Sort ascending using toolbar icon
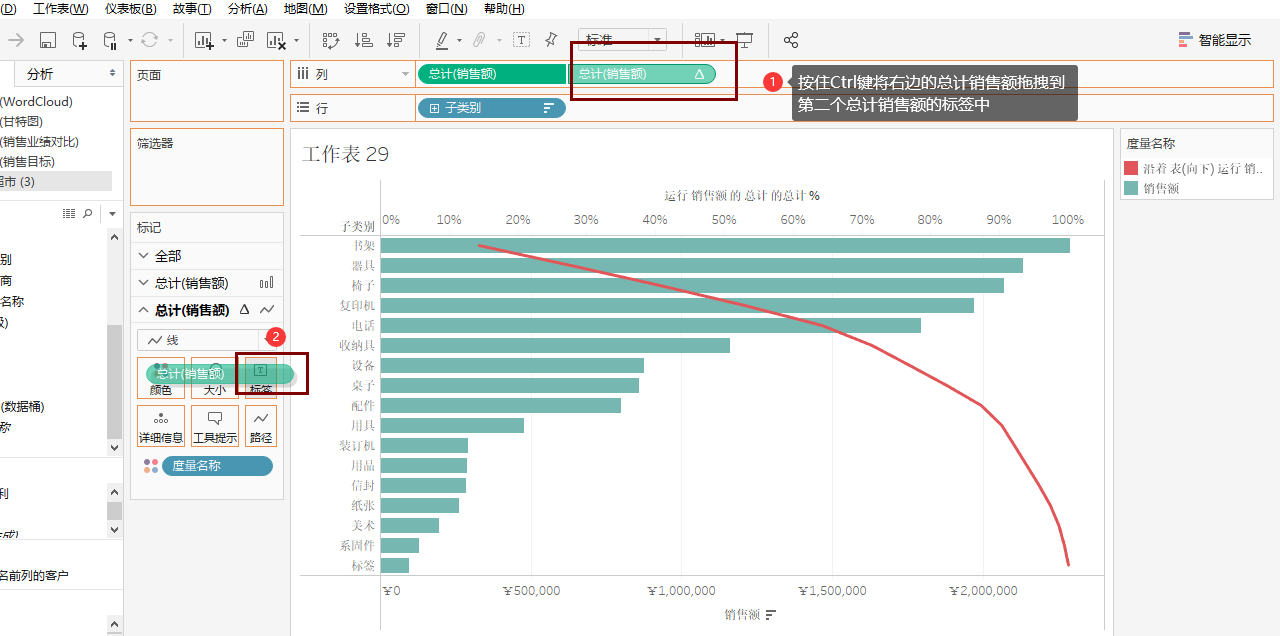This screenshot has height=636, width=1280. (364, 40)
